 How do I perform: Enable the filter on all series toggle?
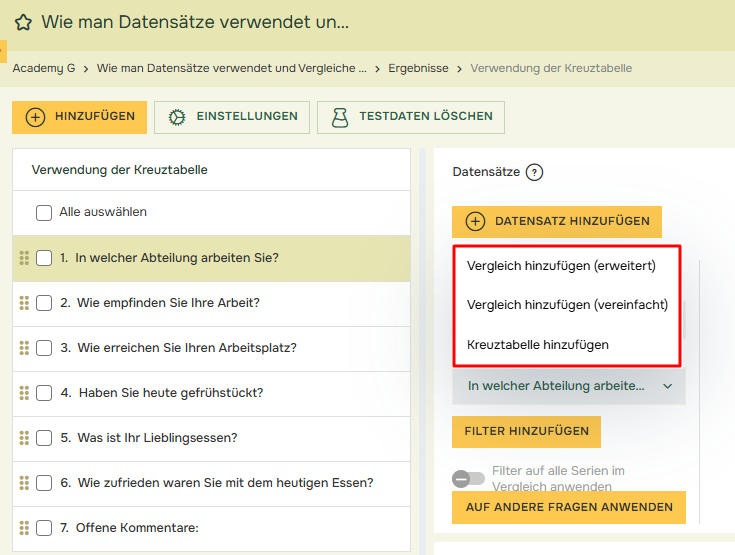click(468, 479)
